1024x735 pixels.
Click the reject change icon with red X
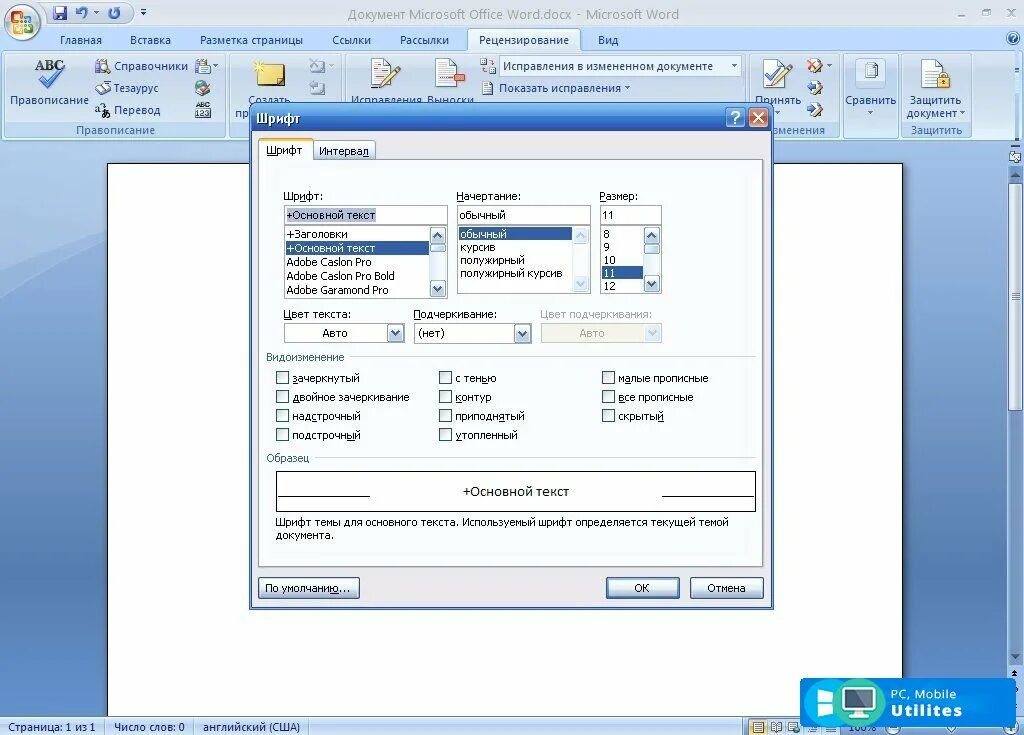pyautogui.click(x=814, y=65)
